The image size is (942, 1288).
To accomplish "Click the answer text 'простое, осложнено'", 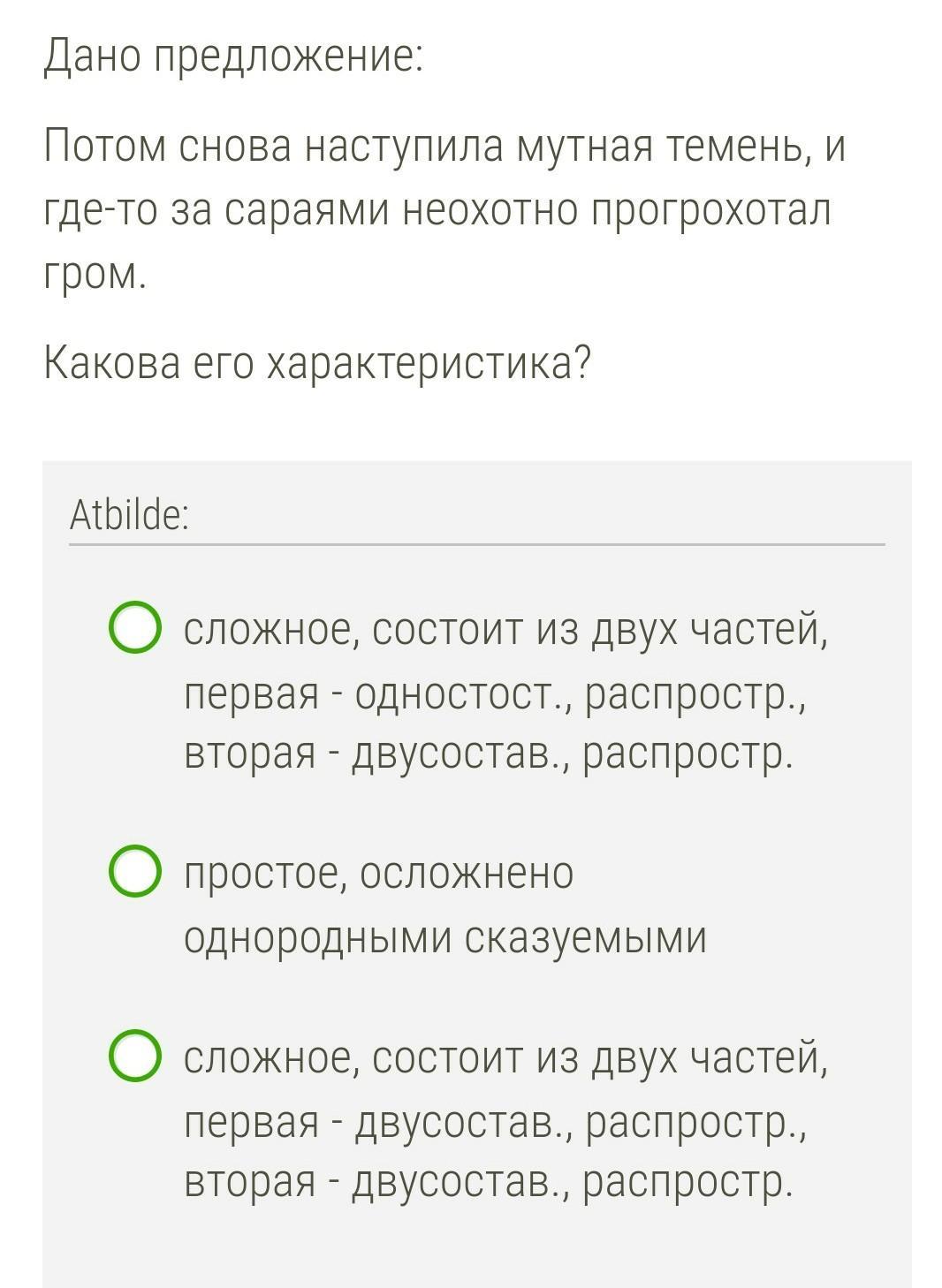I will click(378, 874).
